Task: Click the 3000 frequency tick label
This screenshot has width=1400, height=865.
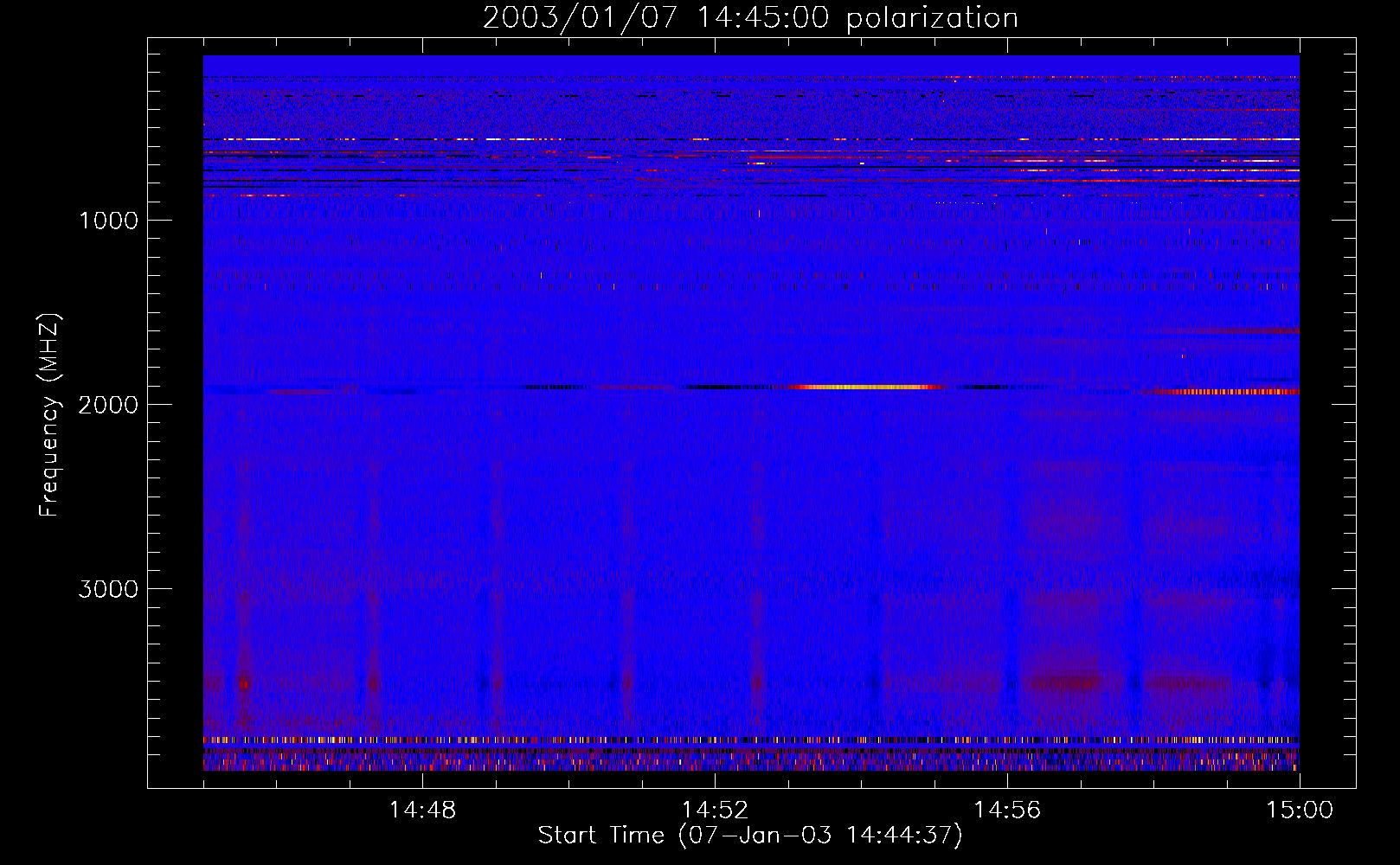Action: point(108,589)
